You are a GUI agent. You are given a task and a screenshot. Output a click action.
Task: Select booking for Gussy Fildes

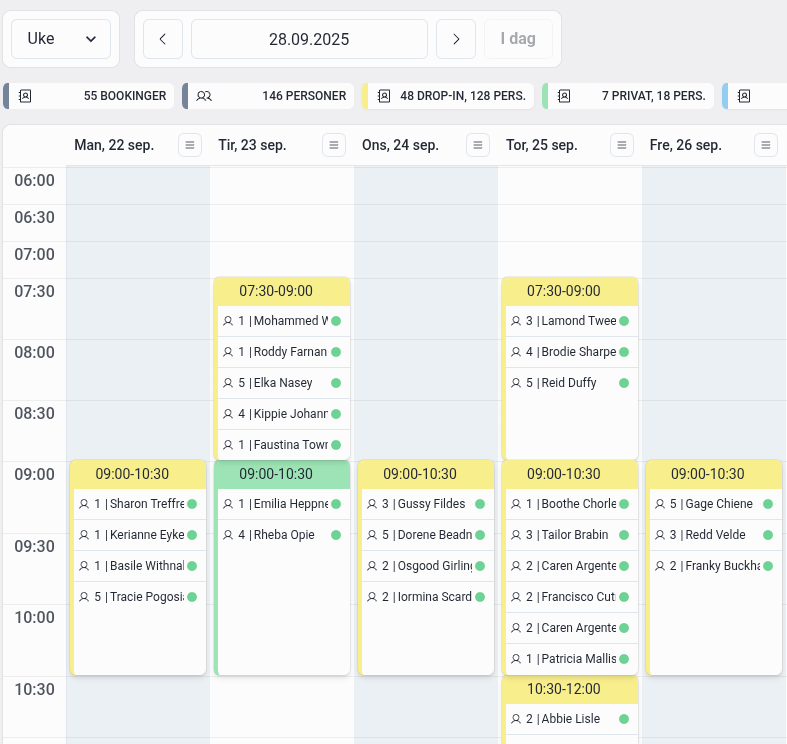(420, 504)
